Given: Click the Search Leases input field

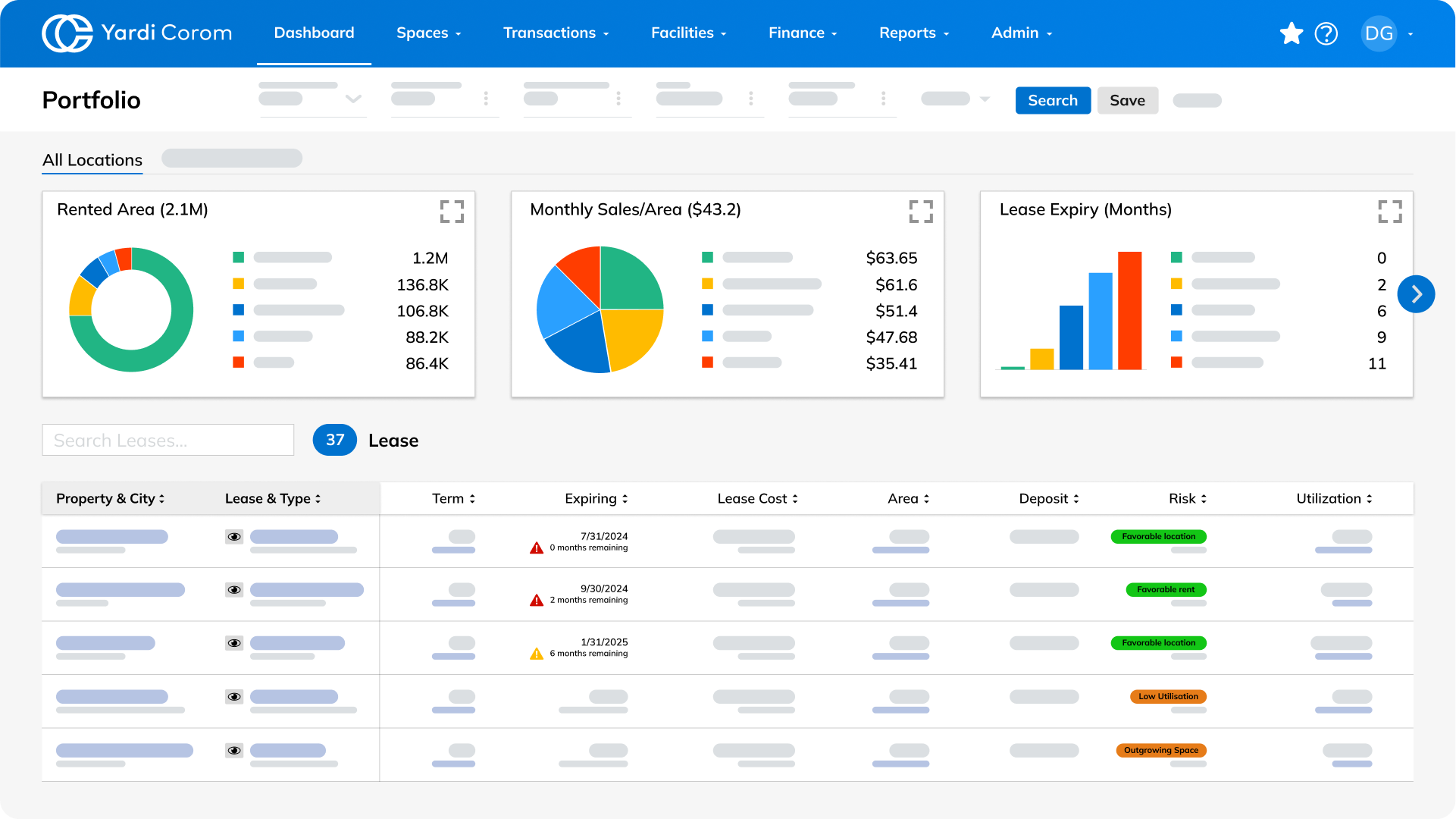Looking at the screenshot, I should pos(168,441).
